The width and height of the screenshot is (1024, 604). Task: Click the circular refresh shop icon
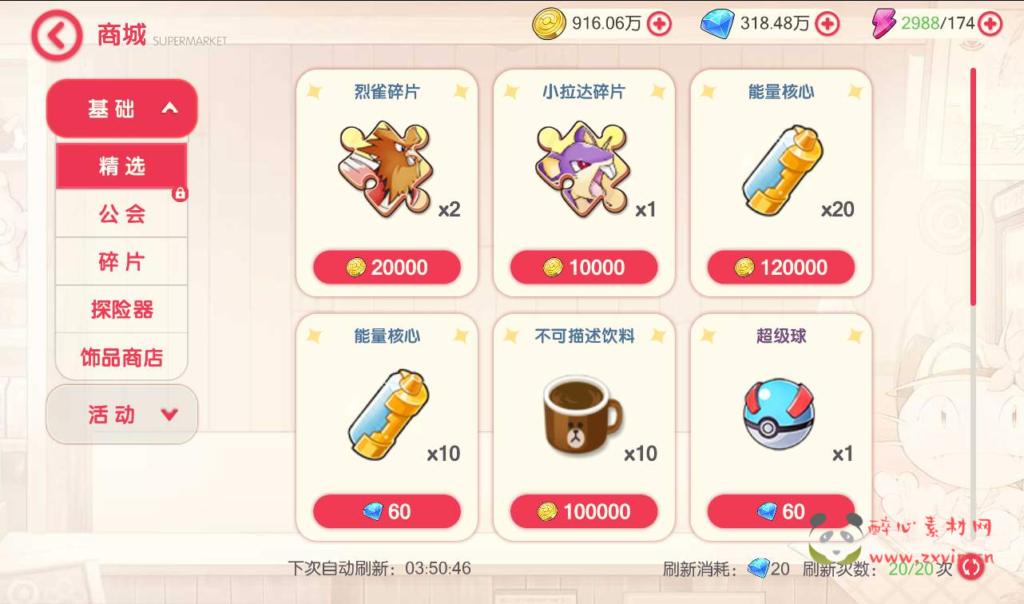pyautogui.click(x=971, y=567)
